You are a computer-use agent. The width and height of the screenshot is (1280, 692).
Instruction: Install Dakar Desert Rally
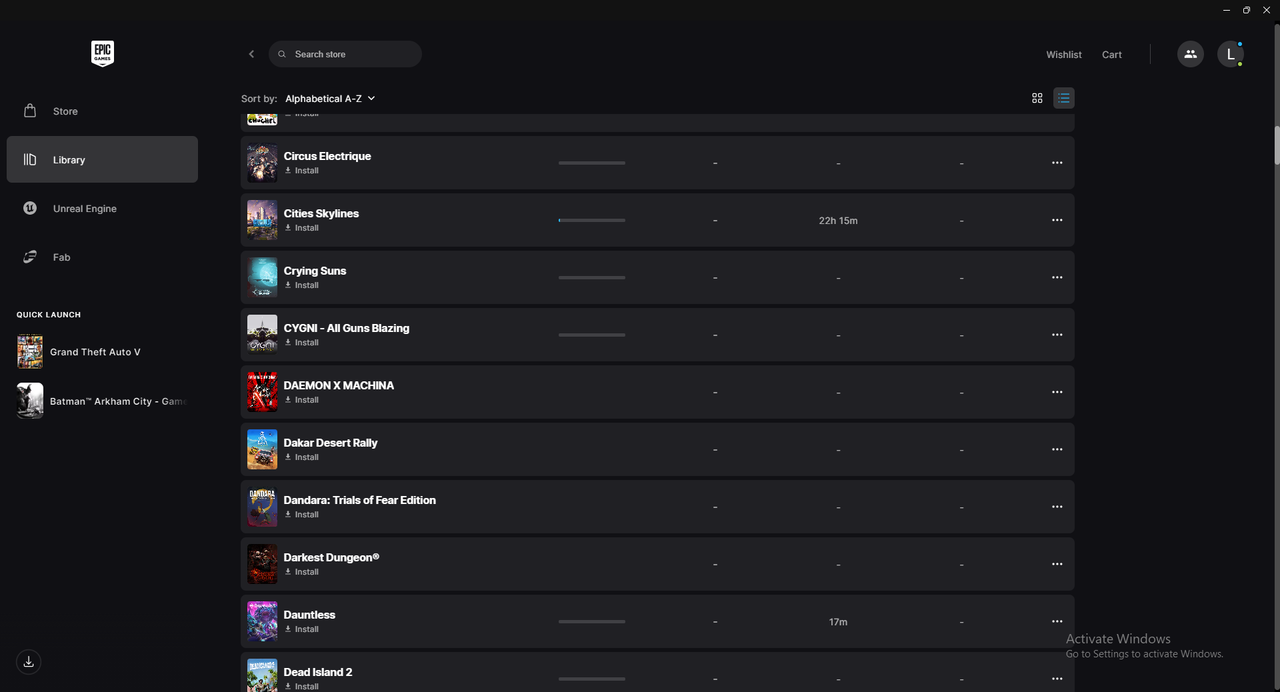[302, 457]
